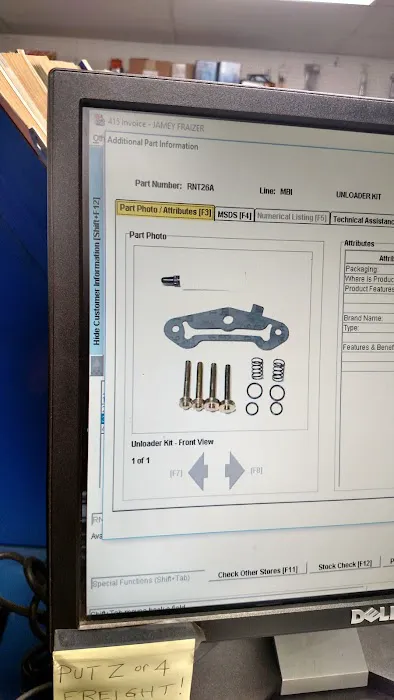Select the Type attribute row
The height and width of the screenshot is (700, 394).
tap(369, 328)
